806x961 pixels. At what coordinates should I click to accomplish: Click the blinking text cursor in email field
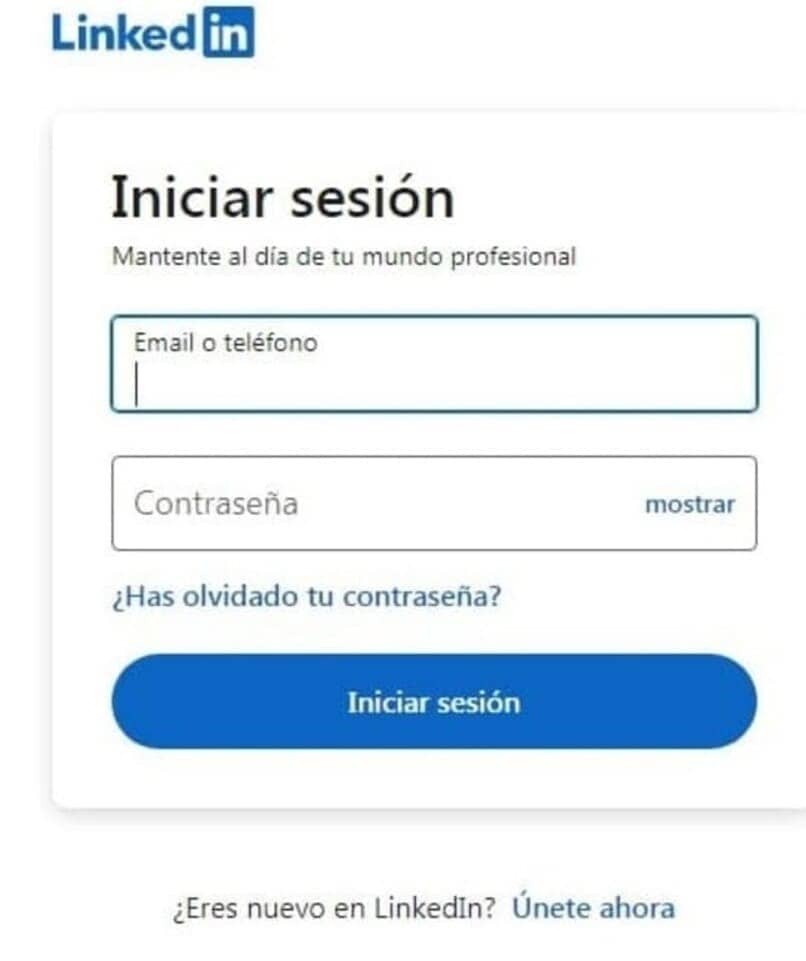[138, 384]
